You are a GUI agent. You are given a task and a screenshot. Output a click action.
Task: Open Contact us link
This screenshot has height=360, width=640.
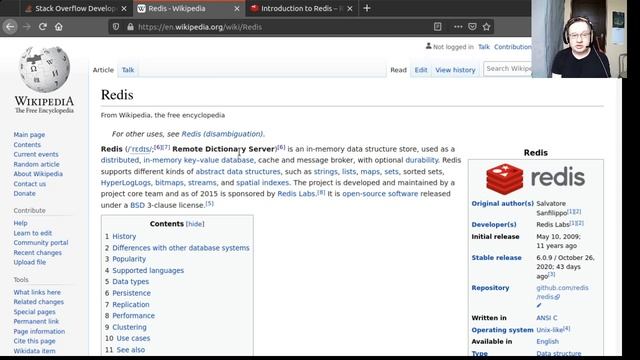tap(29, 184)
